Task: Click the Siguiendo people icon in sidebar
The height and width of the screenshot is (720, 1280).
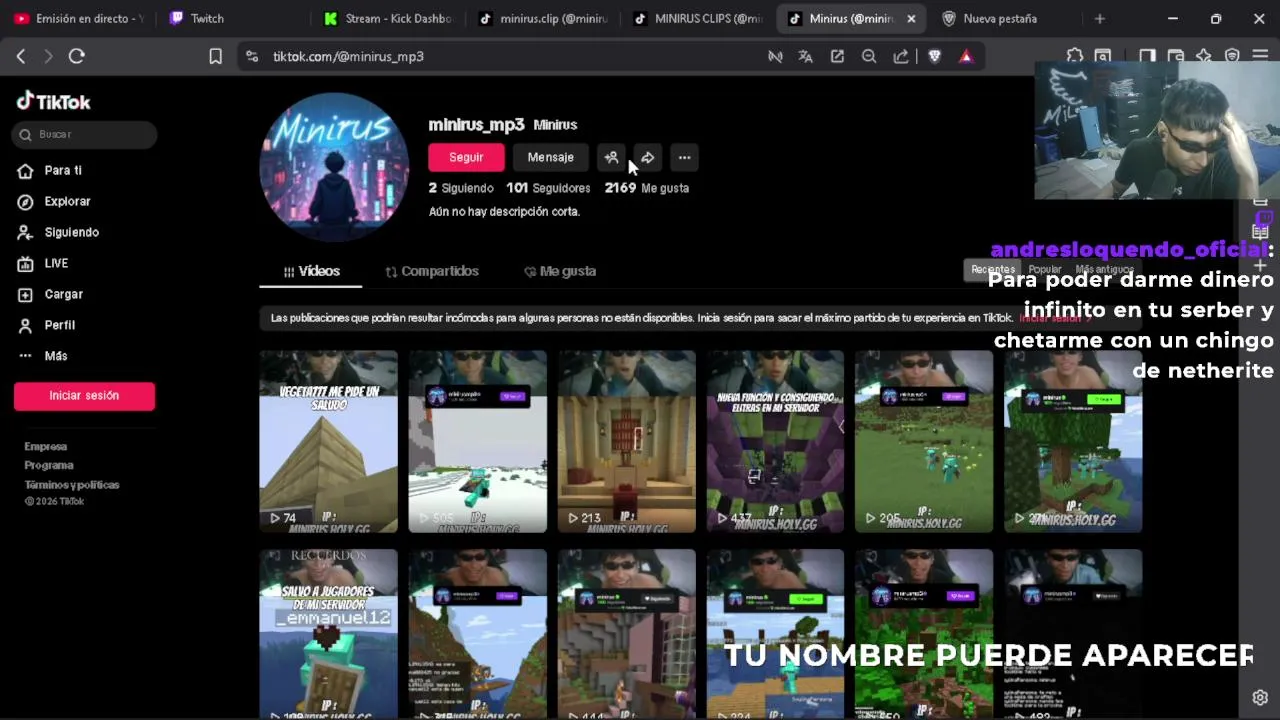Action: click(25, 233)
